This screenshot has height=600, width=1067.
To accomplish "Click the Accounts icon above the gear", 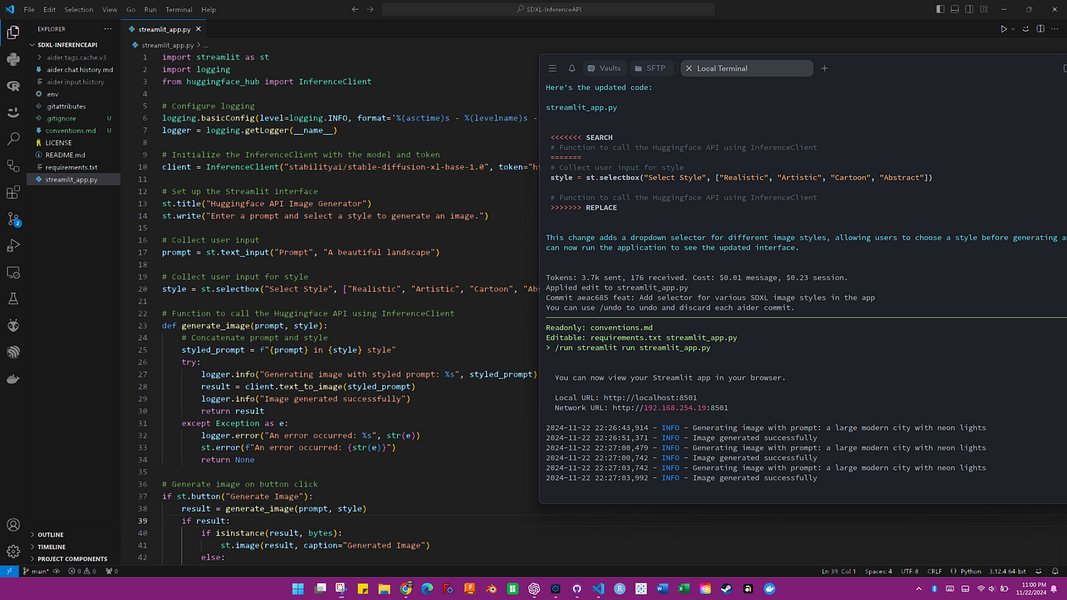I will [x=13, y=524].
